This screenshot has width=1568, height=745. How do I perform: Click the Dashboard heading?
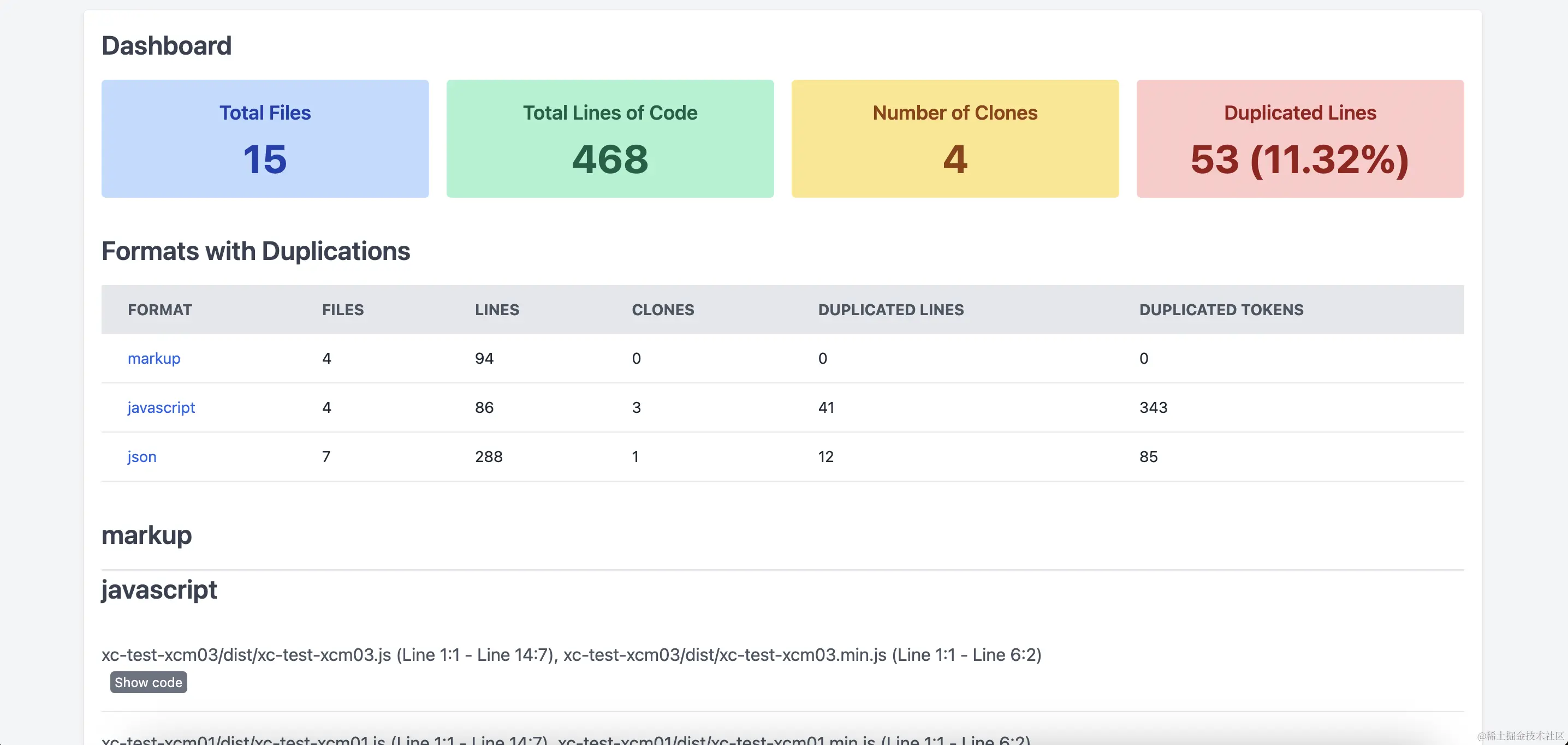tap(166, 46)
